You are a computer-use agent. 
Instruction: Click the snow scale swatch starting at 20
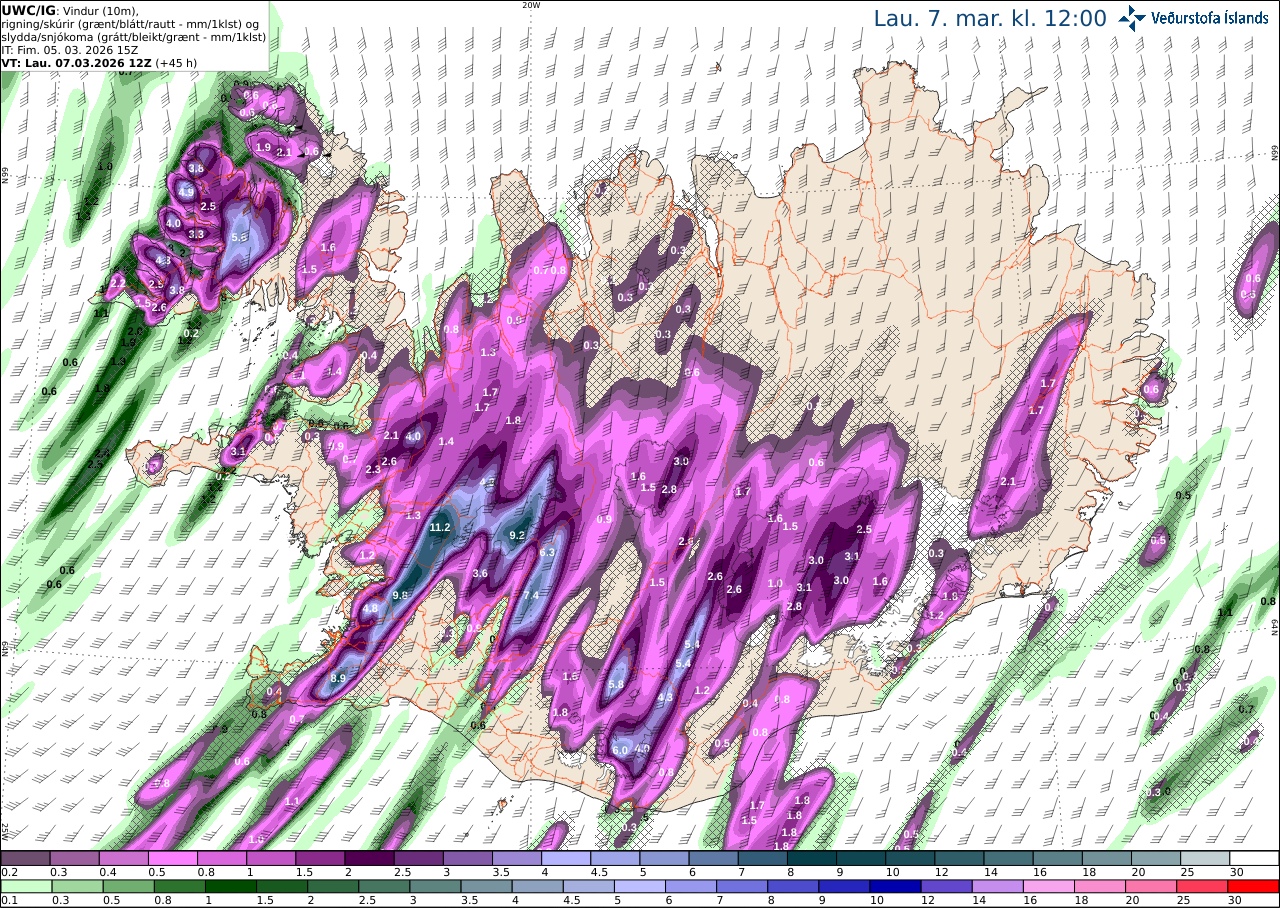point(1156,858)
